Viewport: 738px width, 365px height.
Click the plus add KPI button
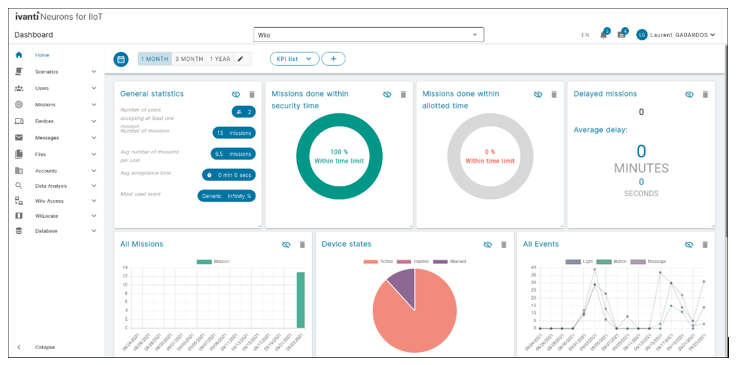[334, 59]
